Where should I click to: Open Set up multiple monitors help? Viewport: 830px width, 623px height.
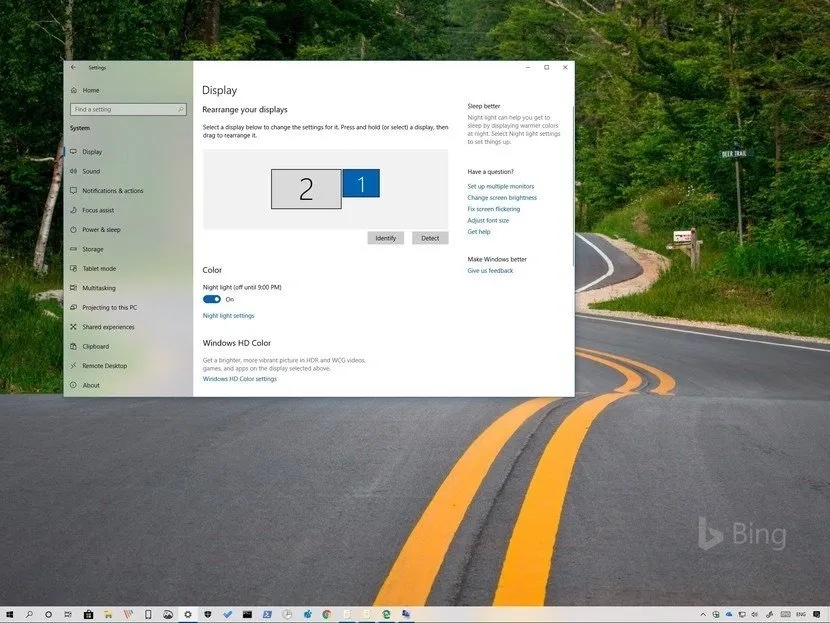click(x=500, y=185)
